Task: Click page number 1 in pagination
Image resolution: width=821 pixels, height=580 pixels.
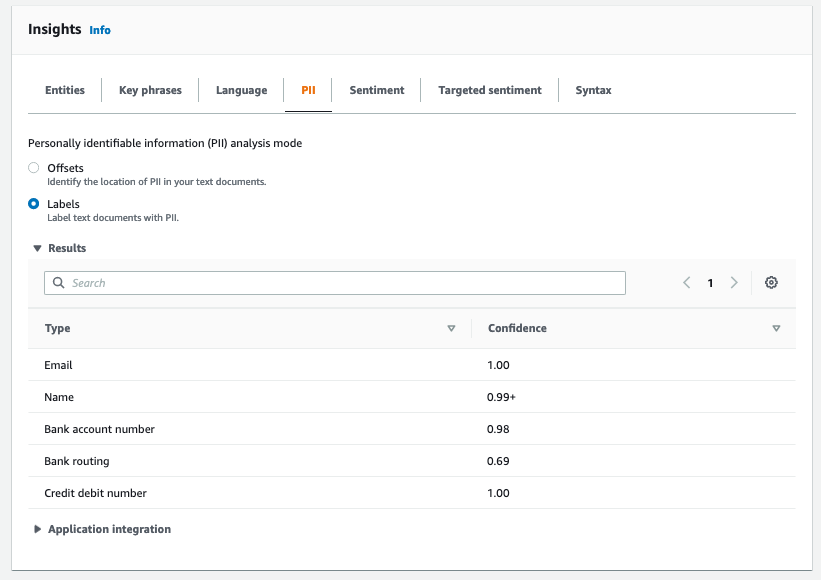Action: tap(710, 283)
